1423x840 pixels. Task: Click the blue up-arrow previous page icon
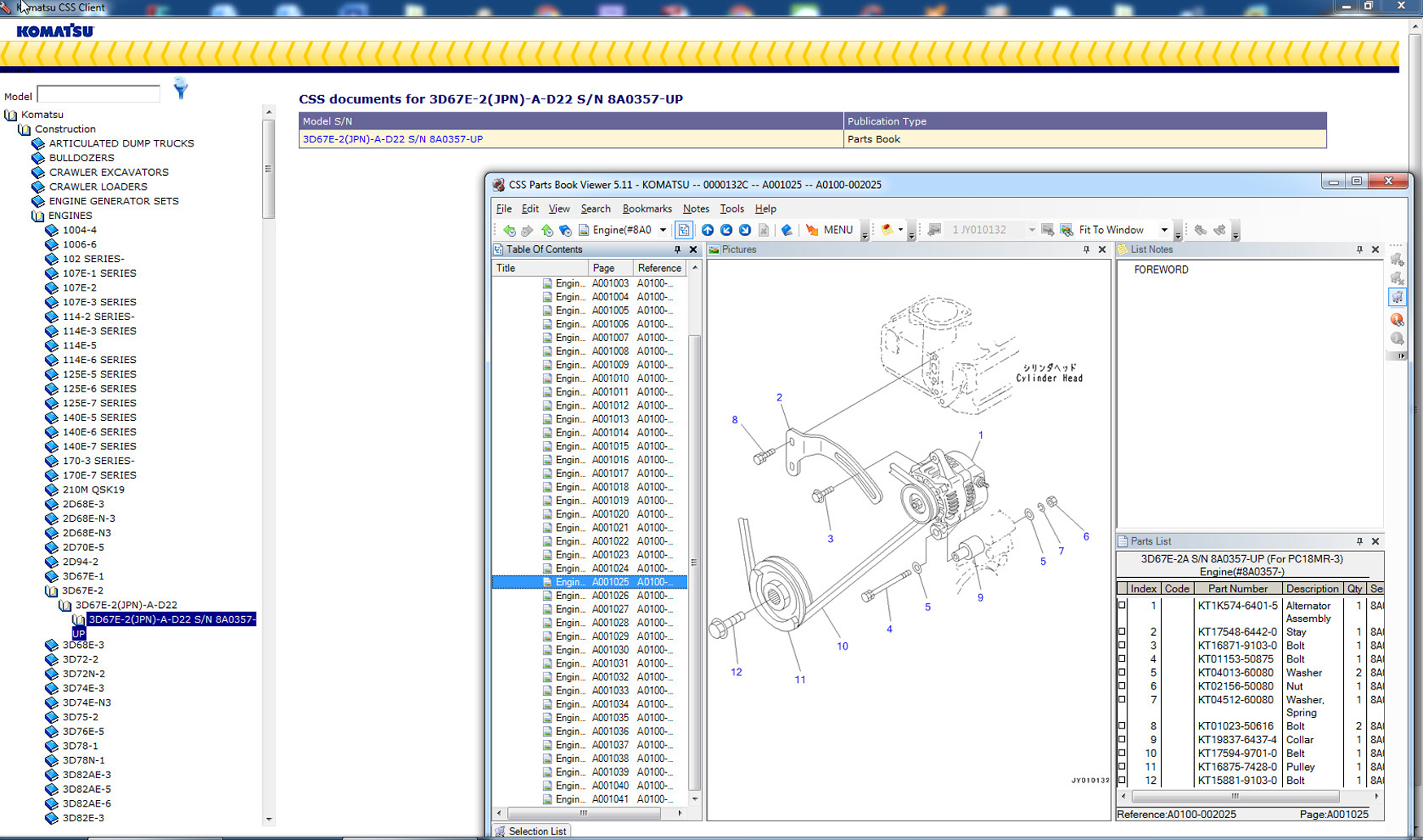point(707,230)
